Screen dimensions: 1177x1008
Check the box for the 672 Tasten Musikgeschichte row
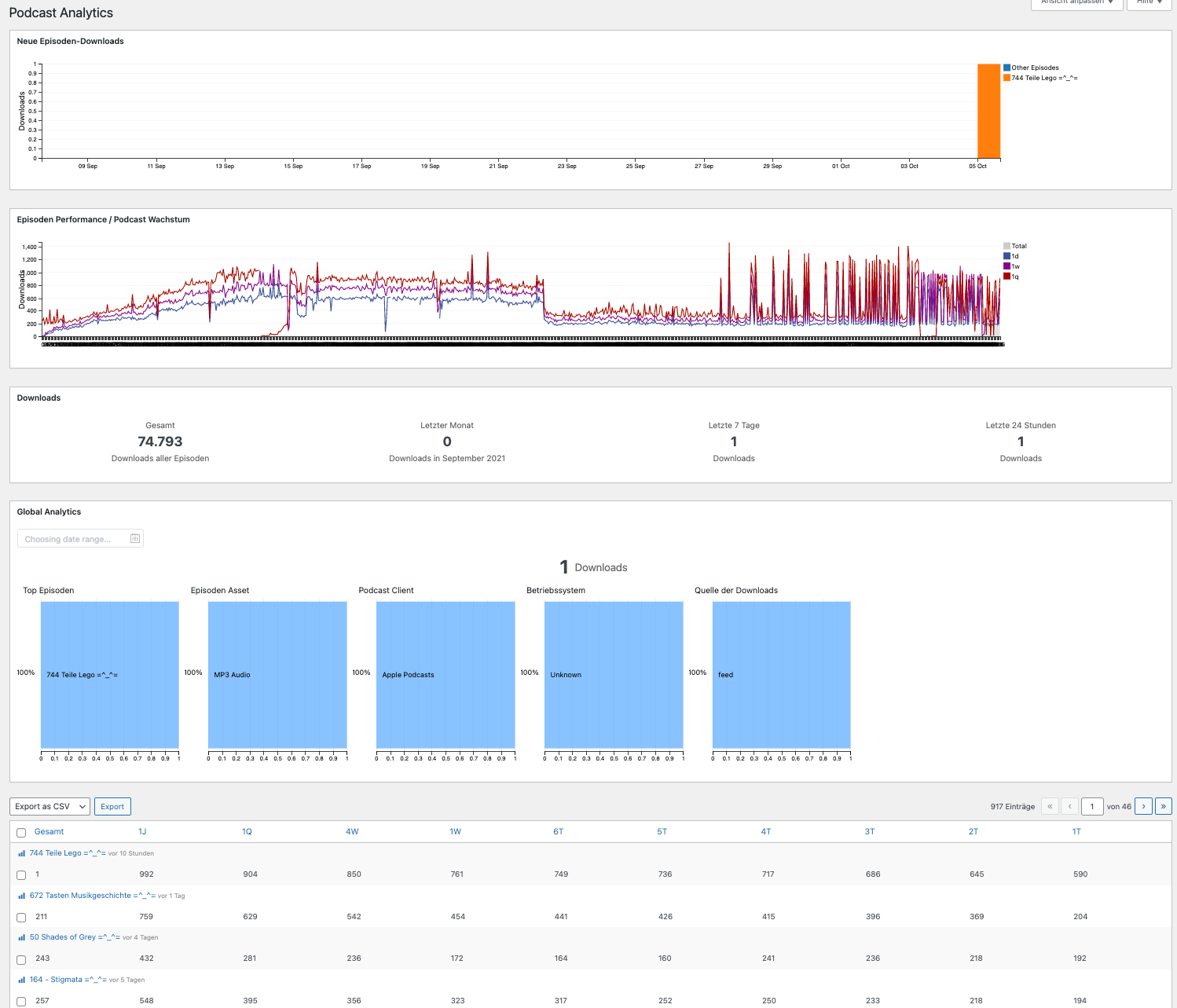click(x=21, y=918)
